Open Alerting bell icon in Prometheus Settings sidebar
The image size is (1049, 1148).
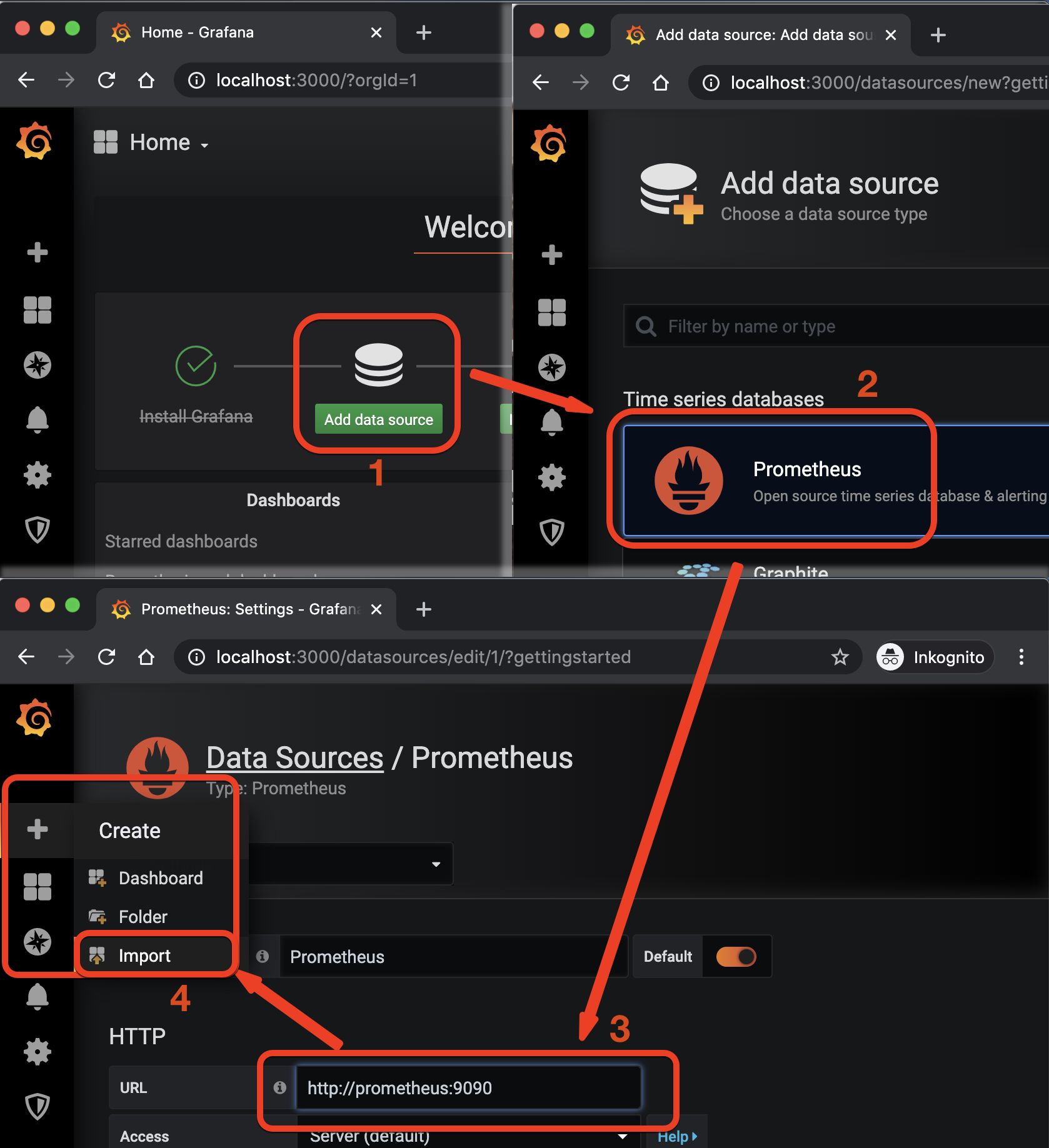38,997
